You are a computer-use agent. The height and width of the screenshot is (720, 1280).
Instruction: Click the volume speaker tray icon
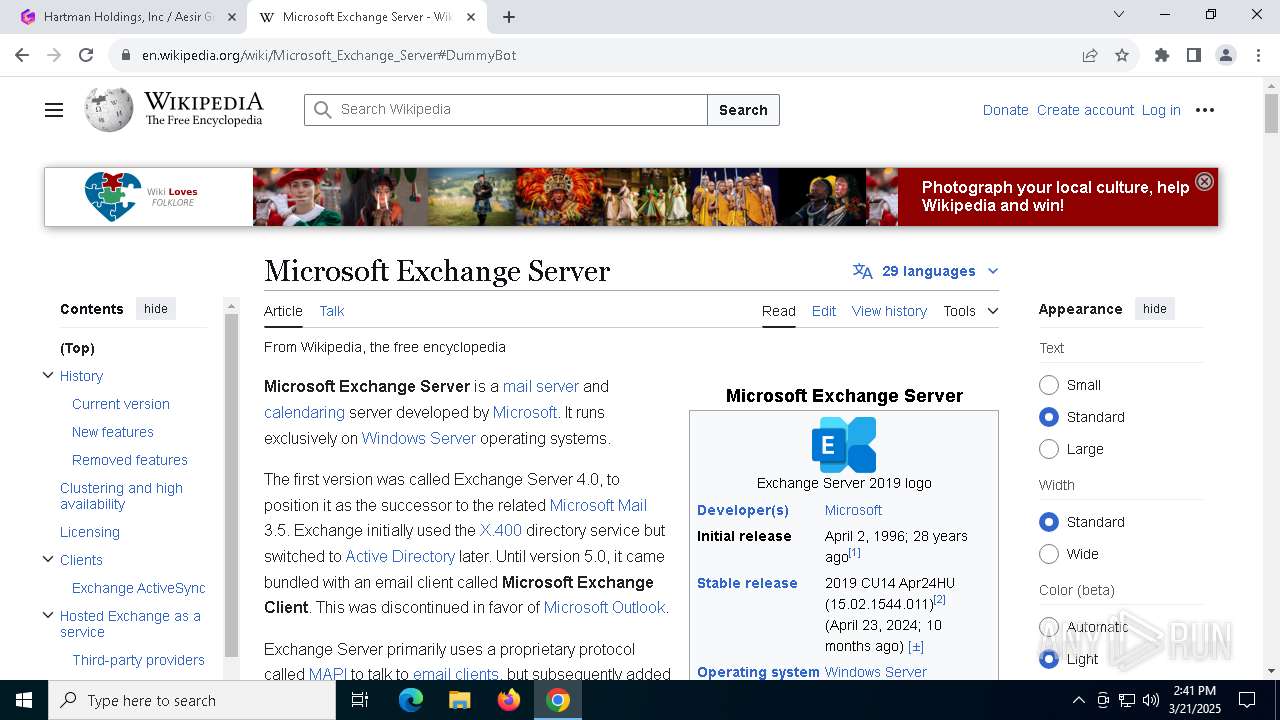click(1151, 700)
